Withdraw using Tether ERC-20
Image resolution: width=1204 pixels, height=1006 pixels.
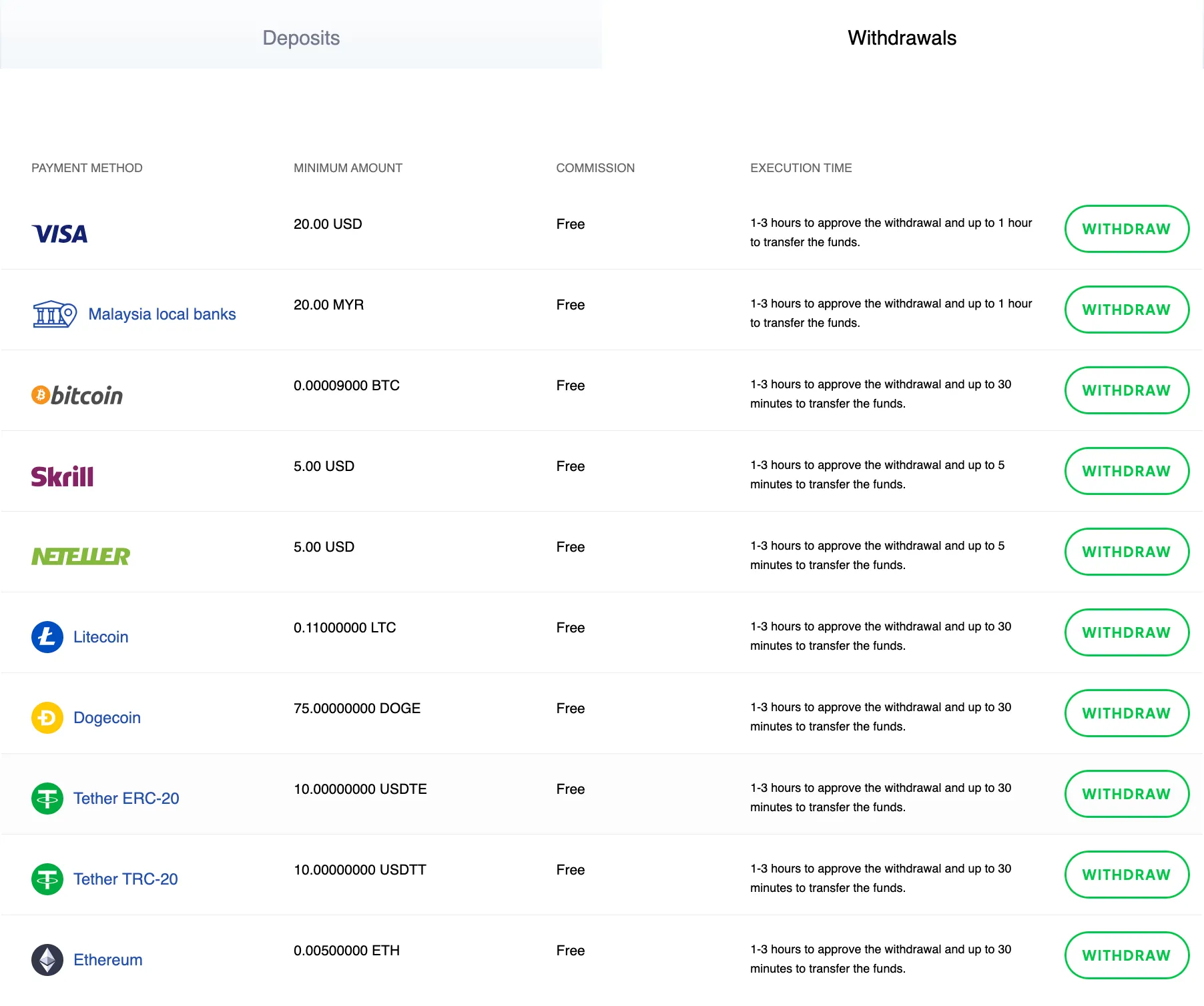[x=1127, y=794]
